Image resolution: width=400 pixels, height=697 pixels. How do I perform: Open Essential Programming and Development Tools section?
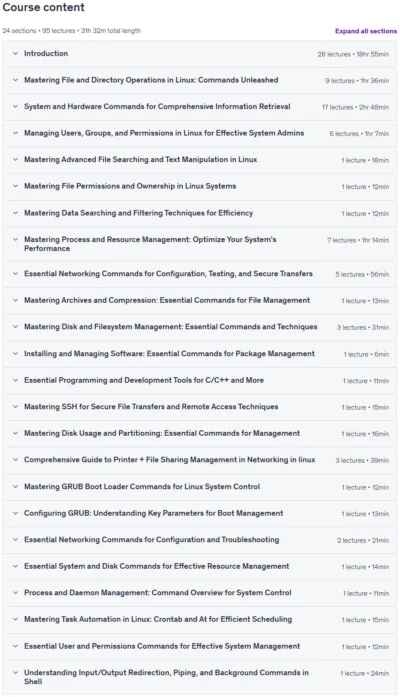(x=144, y=380)
